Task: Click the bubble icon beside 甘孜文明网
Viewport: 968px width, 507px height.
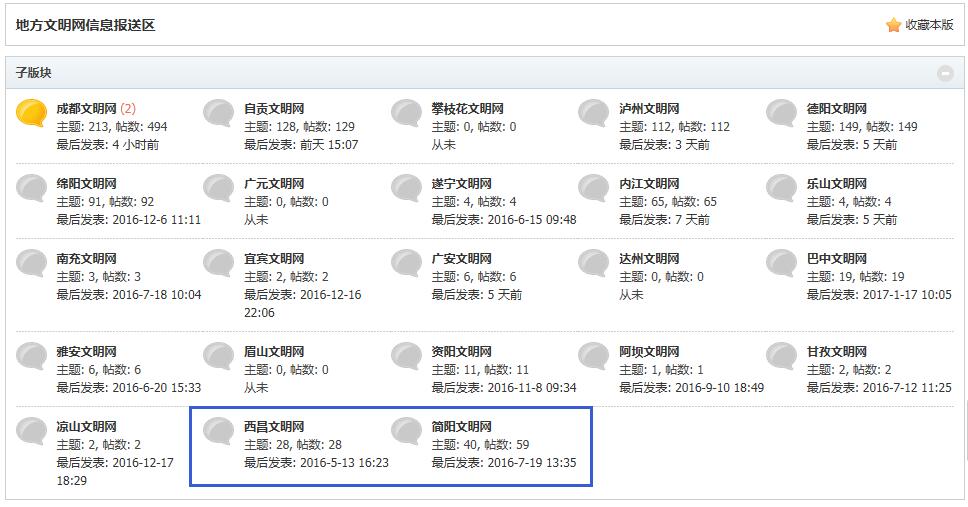Action: 782,356
